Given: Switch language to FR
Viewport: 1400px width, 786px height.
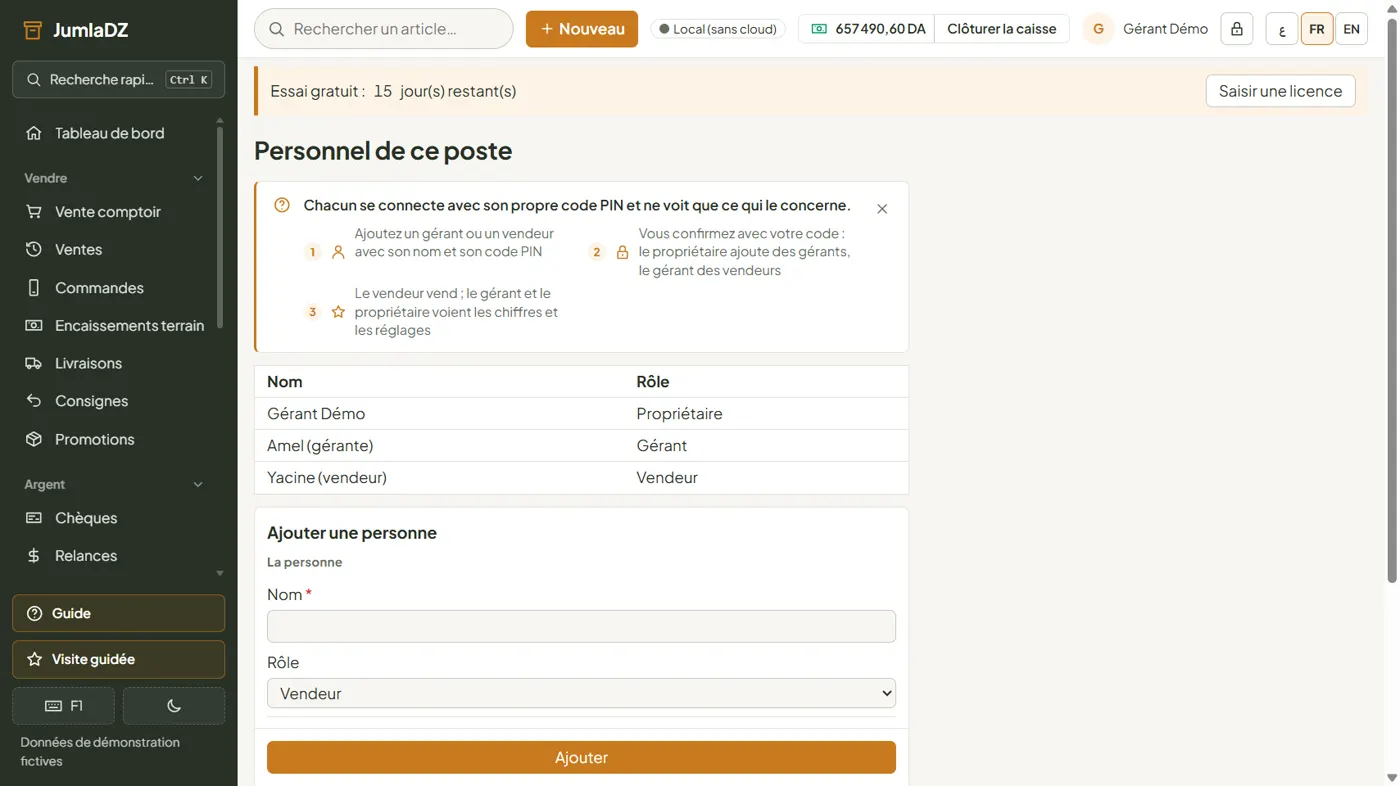Looking at the screenshot, I should (x=1317, y=29).
